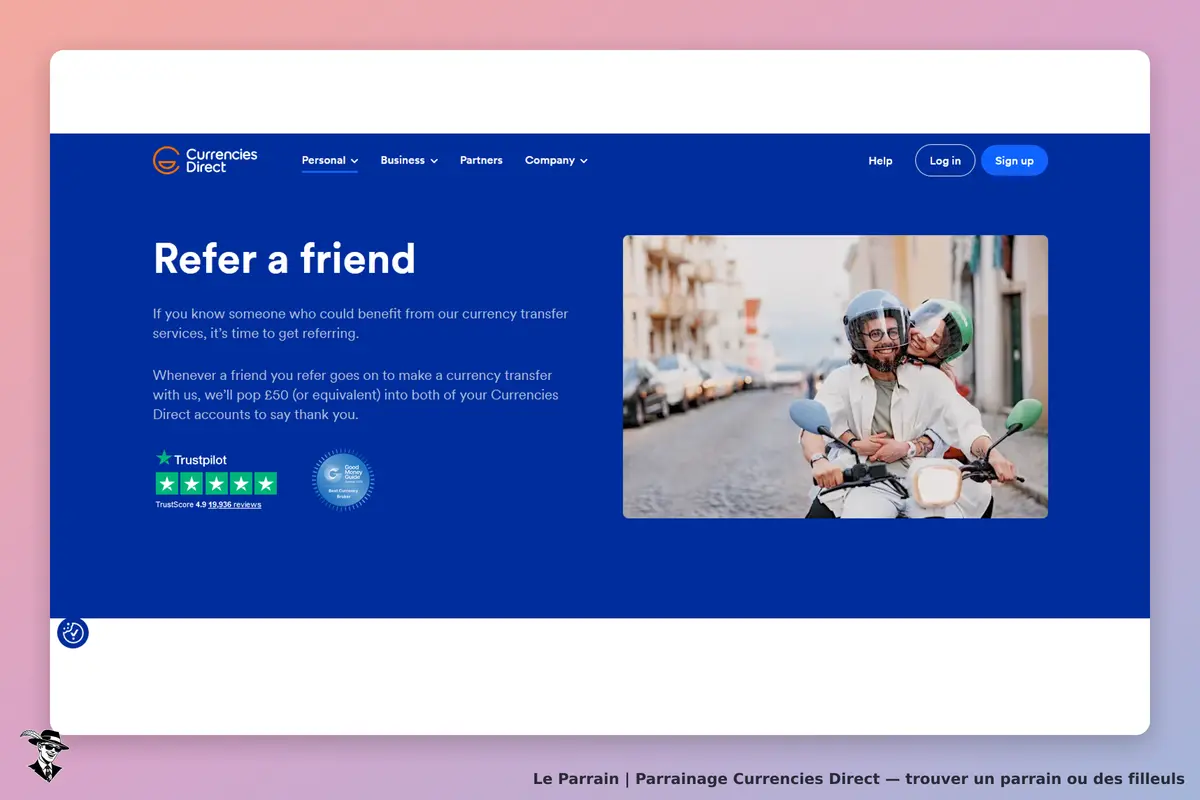Click the Sign up button

pos(1014,161)
